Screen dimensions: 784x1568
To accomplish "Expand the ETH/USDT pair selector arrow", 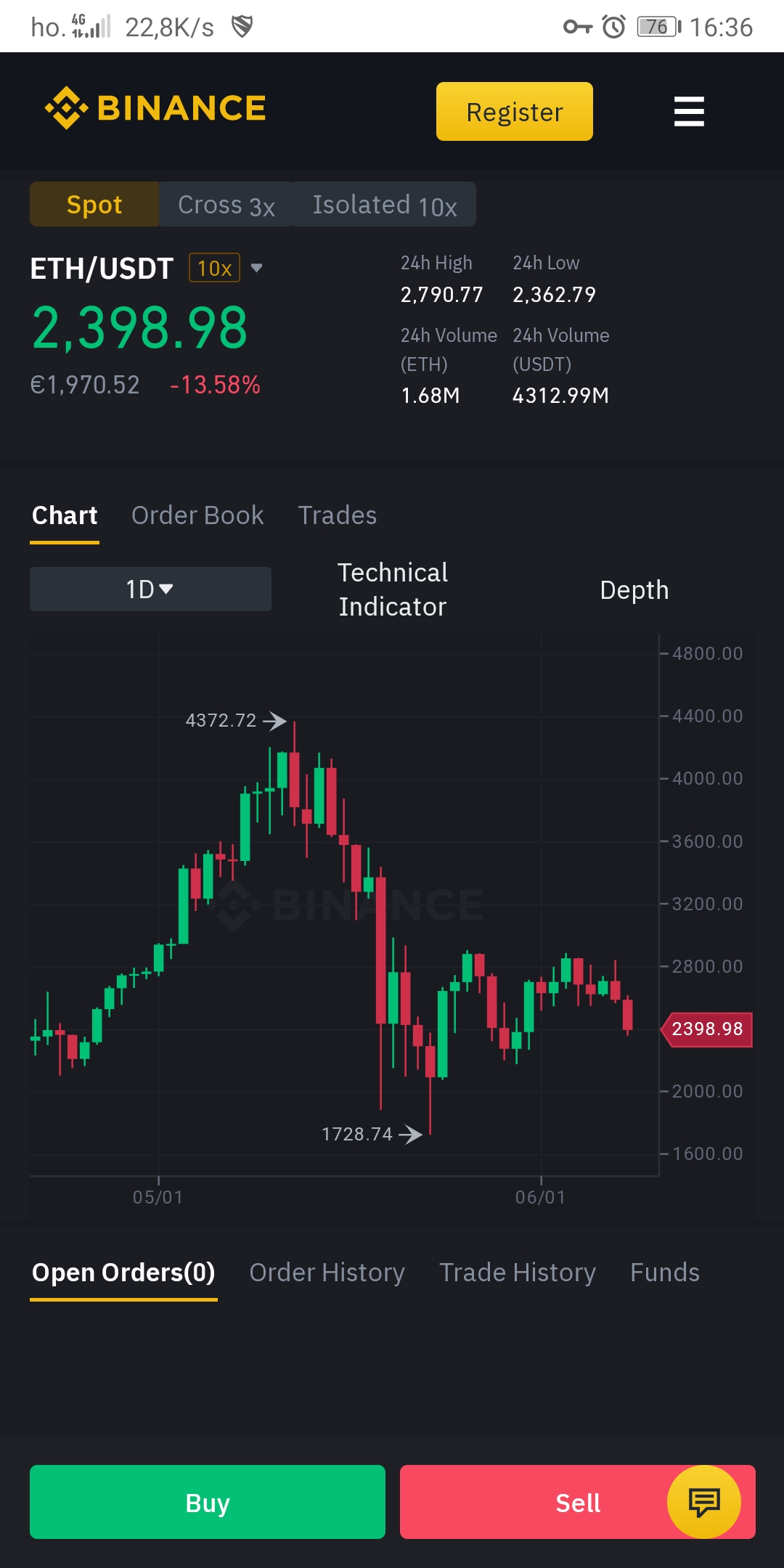I will point(256,268).
